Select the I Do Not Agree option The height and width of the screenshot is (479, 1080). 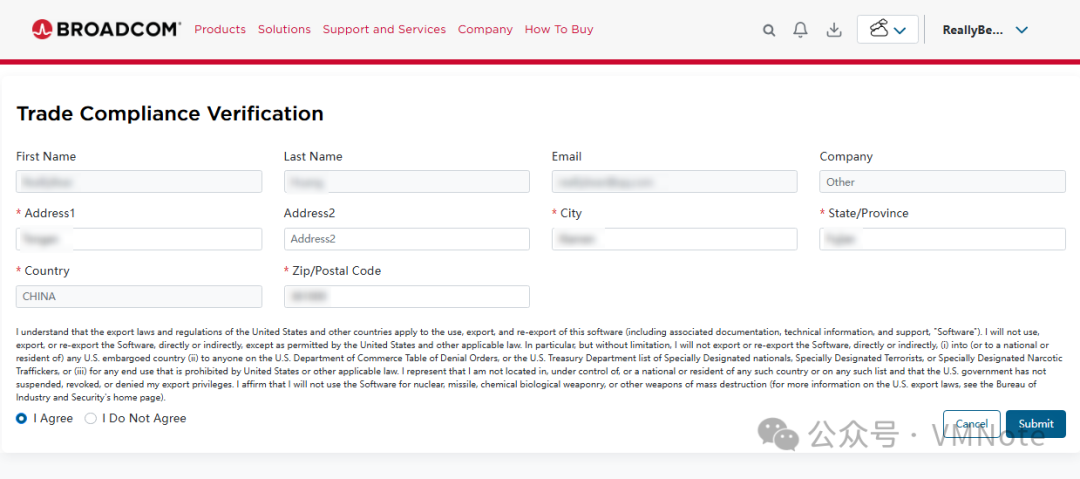tap(90, 418)
